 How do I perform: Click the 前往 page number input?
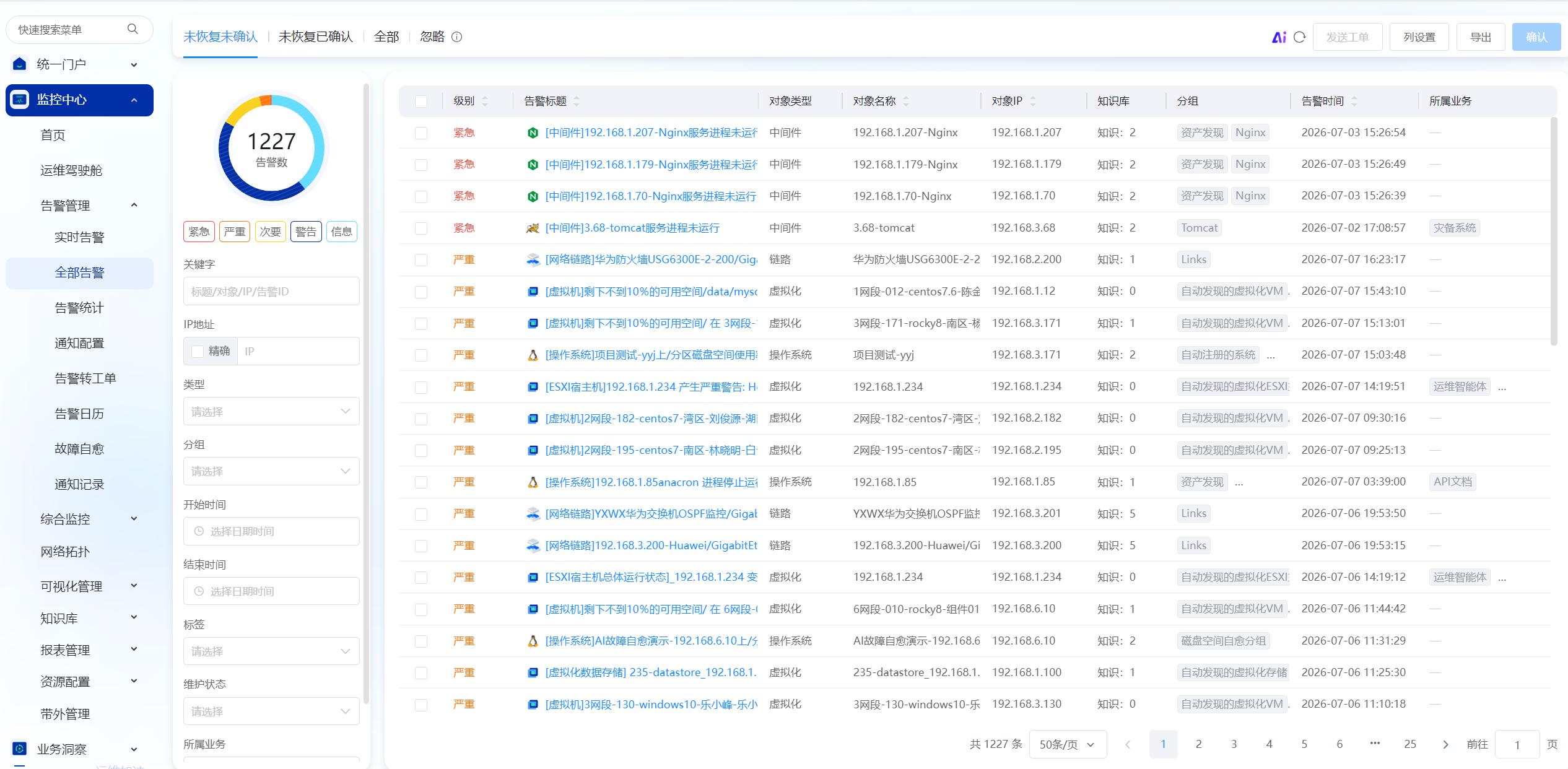[1517, 744]
